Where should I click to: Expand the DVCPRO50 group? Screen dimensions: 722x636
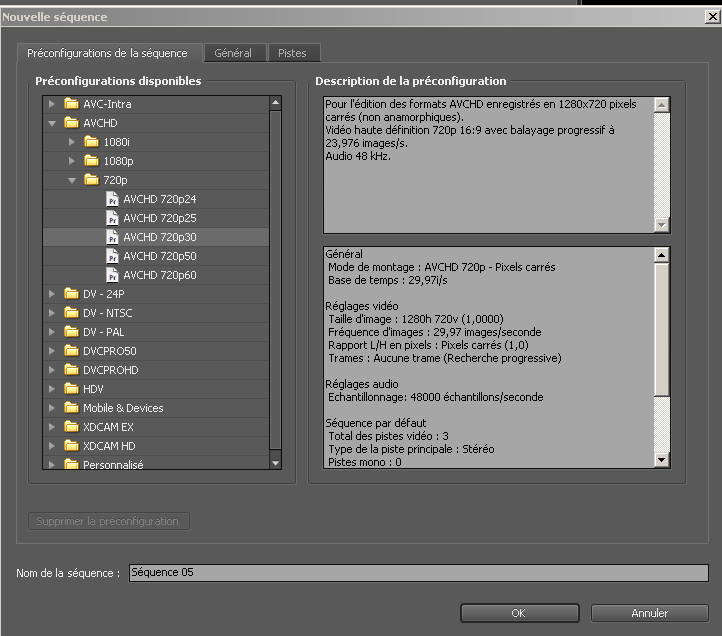52,351
